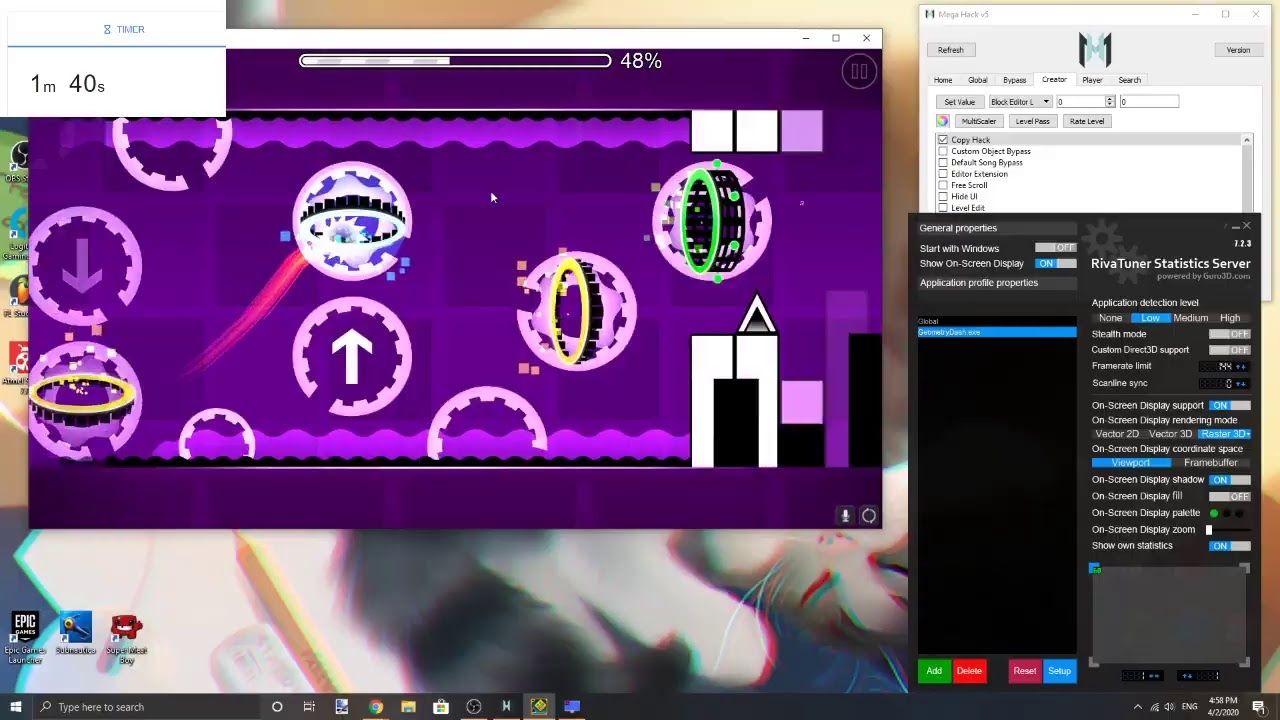Open Epic Games Launcher desktop shortcut
This screenshot has height=720, width=1280.
25,637
